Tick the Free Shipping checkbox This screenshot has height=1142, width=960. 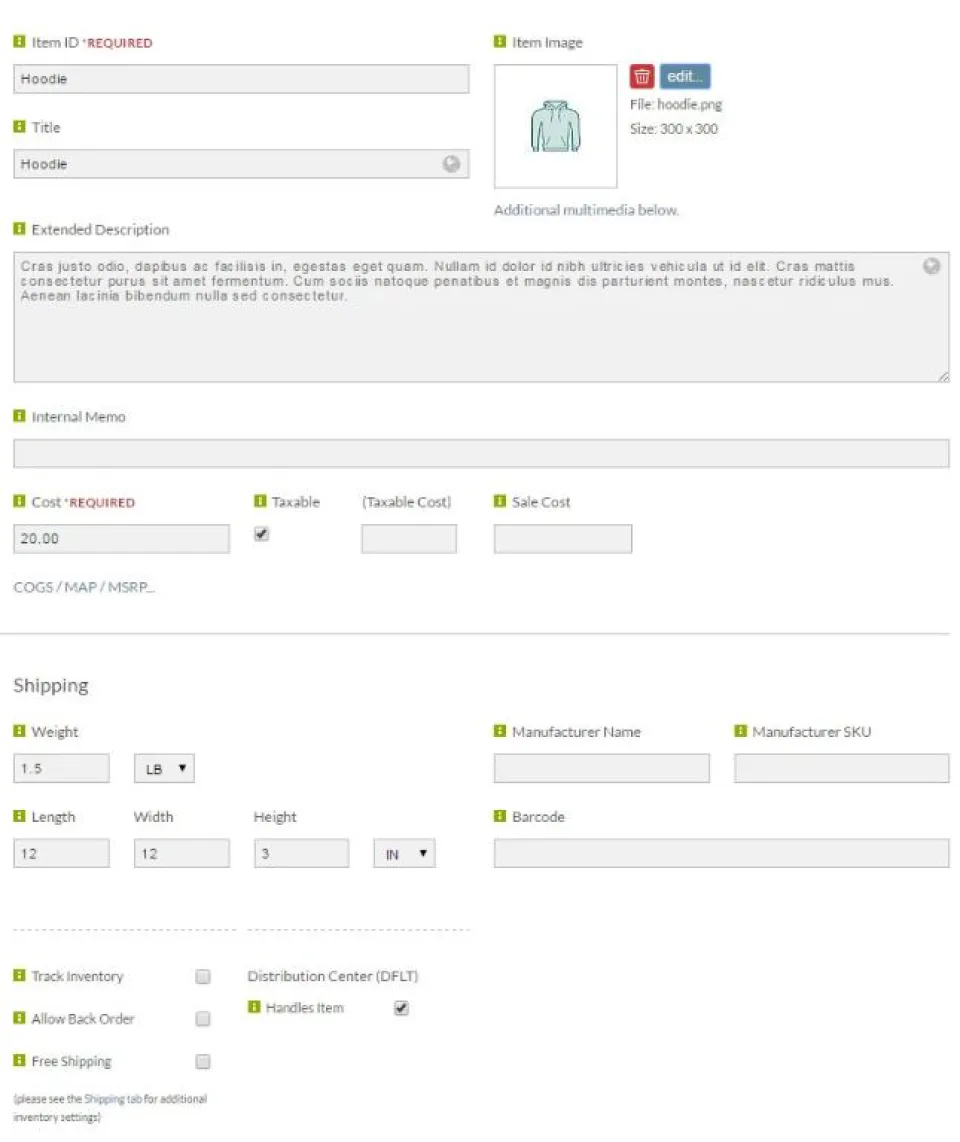pos(203,1061)
